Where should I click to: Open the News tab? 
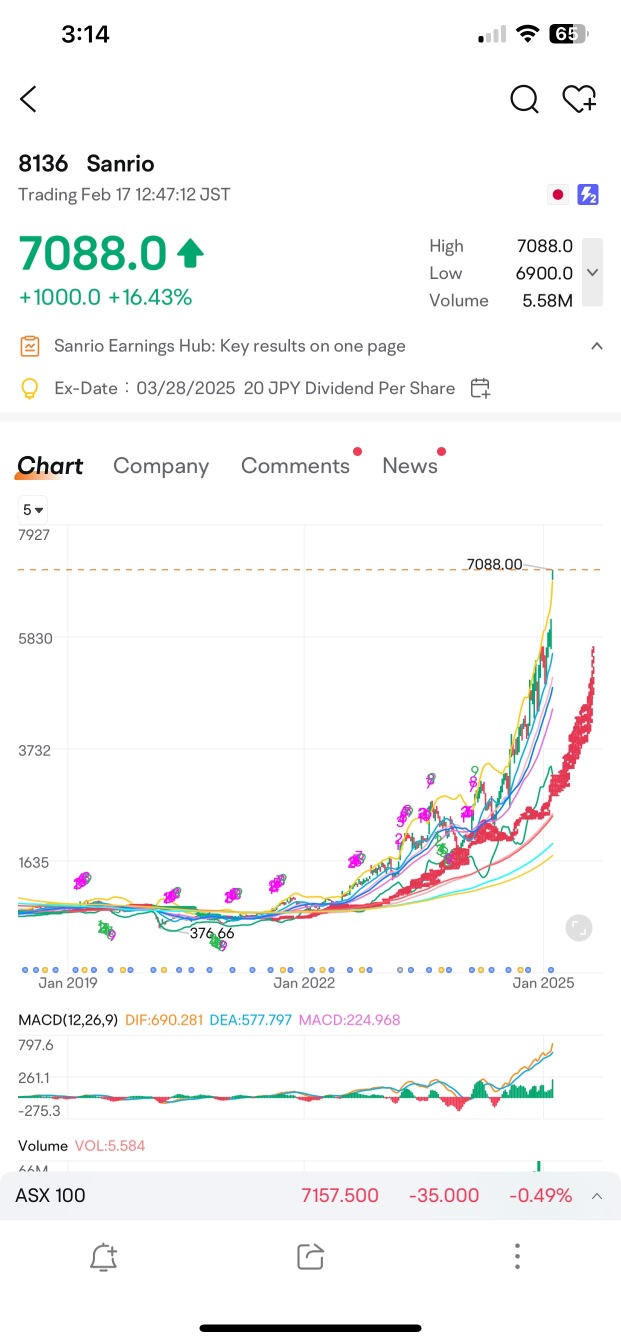pos(410,466)
